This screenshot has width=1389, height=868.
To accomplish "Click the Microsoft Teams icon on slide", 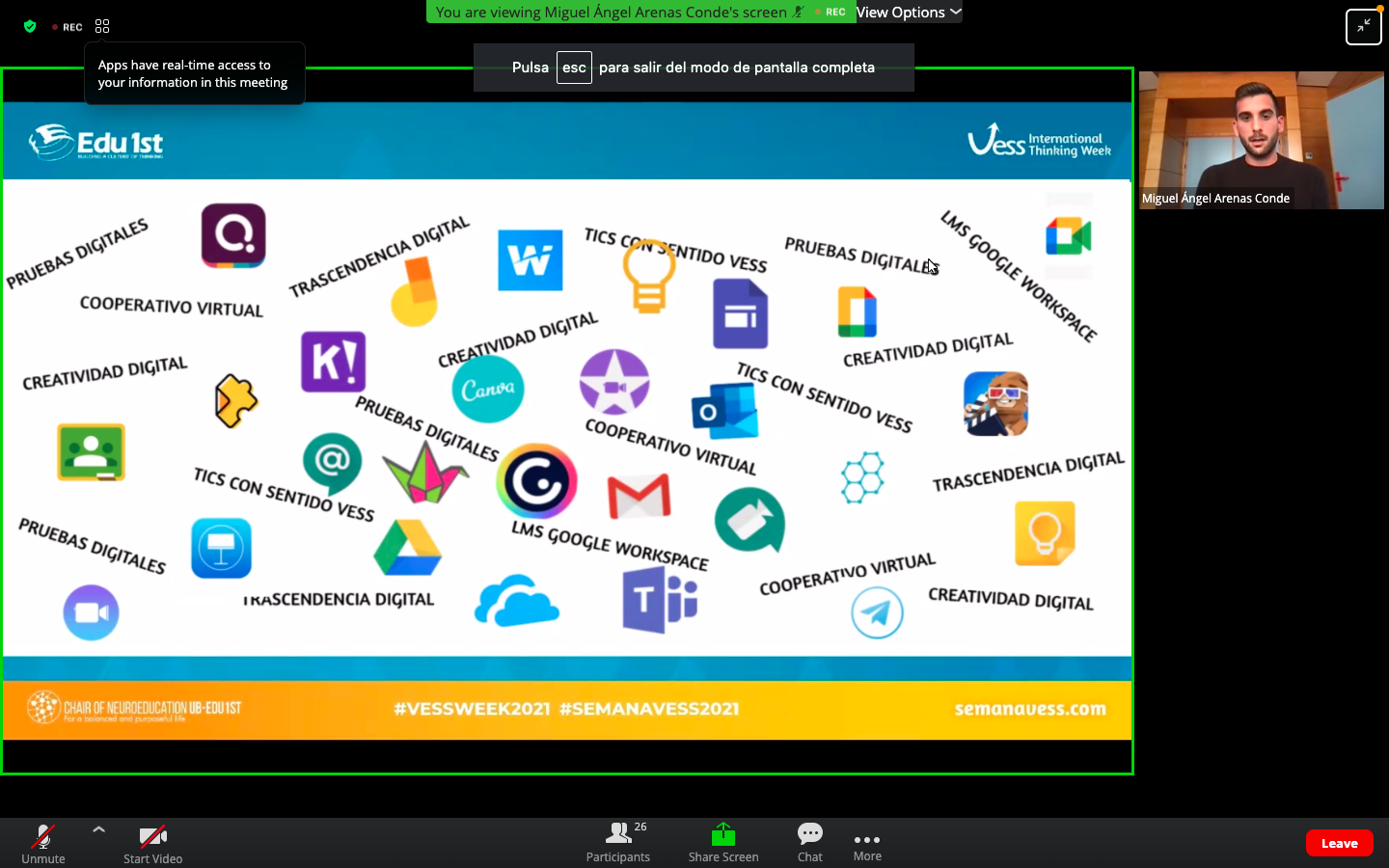I will point(660,600).
